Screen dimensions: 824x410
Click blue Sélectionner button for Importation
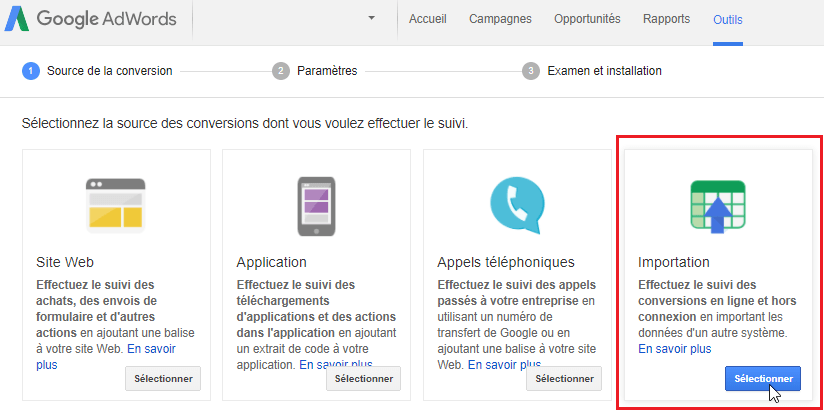click(x=763, y=378)
